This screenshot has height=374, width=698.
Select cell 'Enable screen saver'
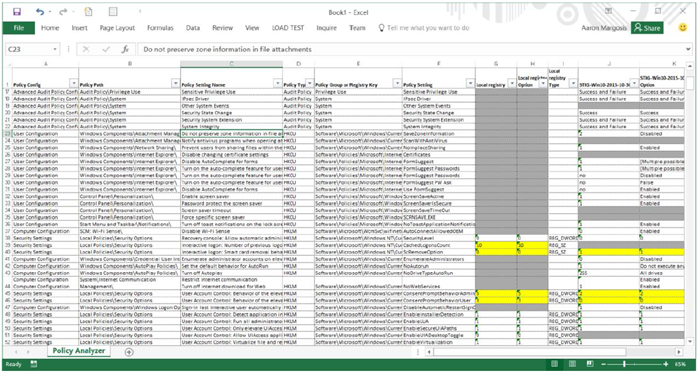pos(231,196)
